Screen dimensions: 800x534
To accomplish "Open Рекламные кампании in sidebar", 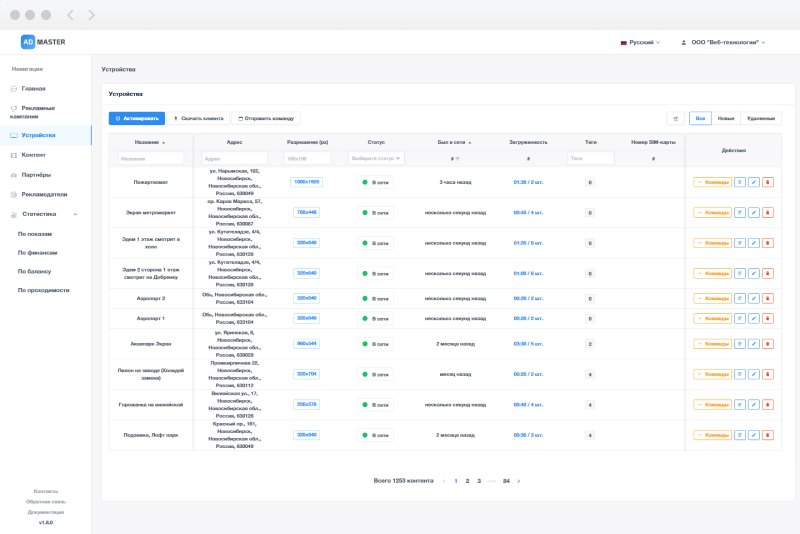I will (33, 112).
